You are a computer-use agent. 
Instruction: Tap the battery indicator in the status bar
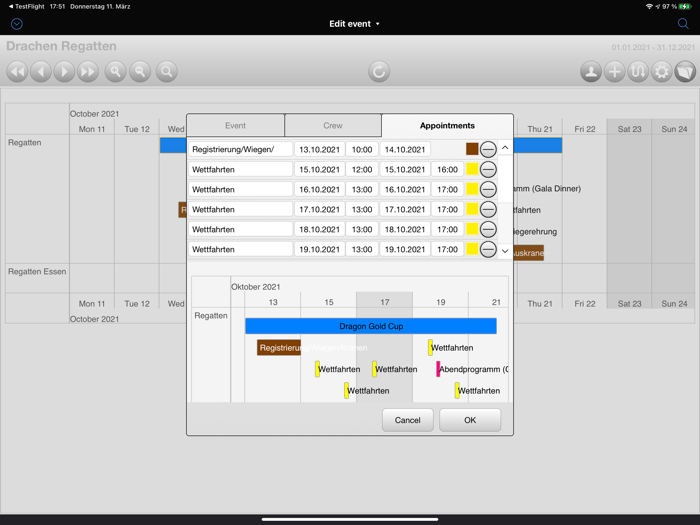click(685, 6)
